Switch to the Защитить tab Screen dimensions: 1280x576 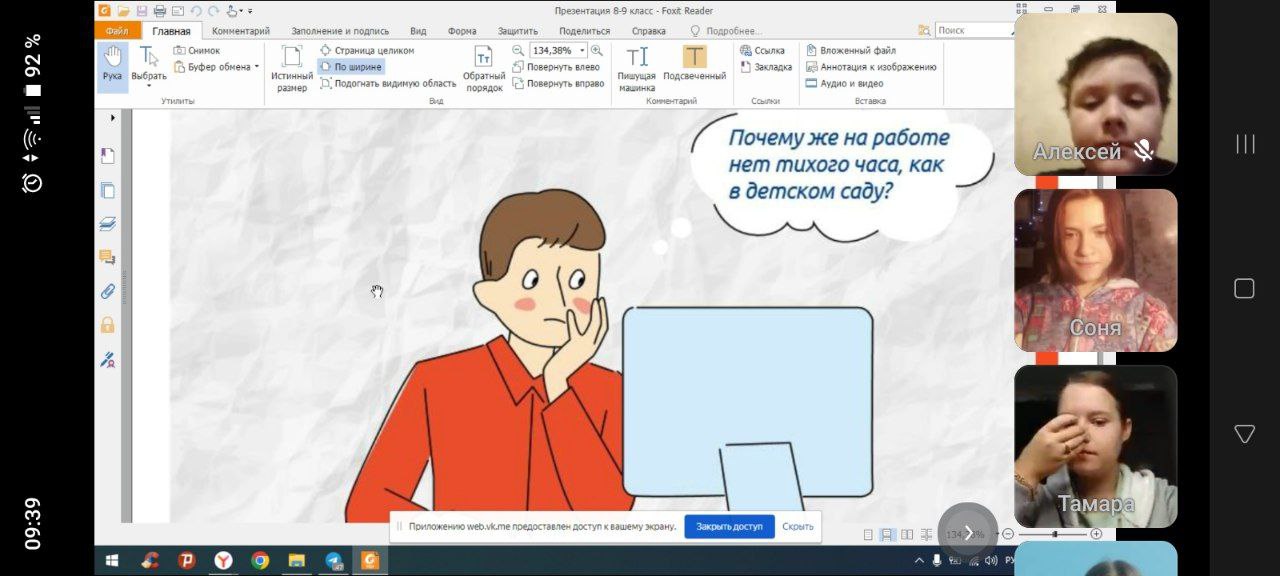(518, 31)
